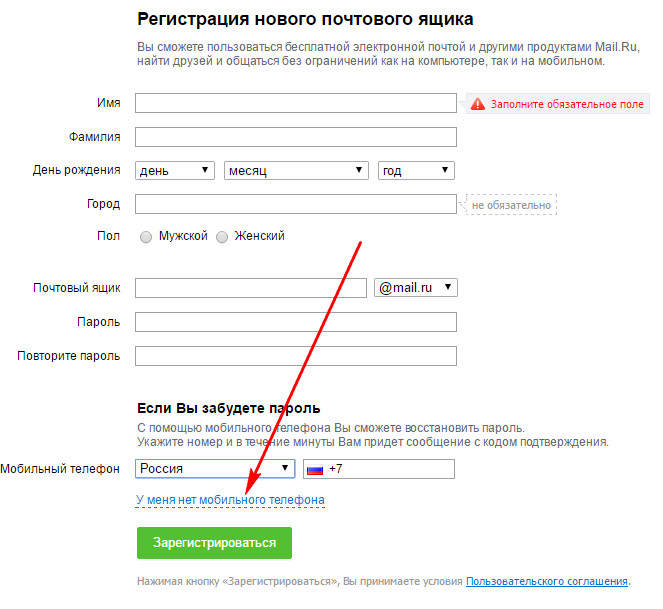Click the Город text field

tap(295, 204)
